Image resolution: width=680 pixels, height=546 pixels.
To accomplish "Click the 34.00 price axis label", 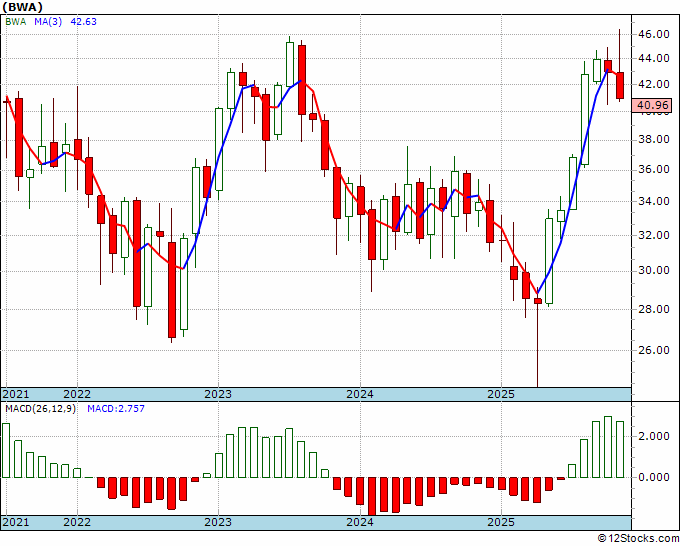I will coord(653,201).
